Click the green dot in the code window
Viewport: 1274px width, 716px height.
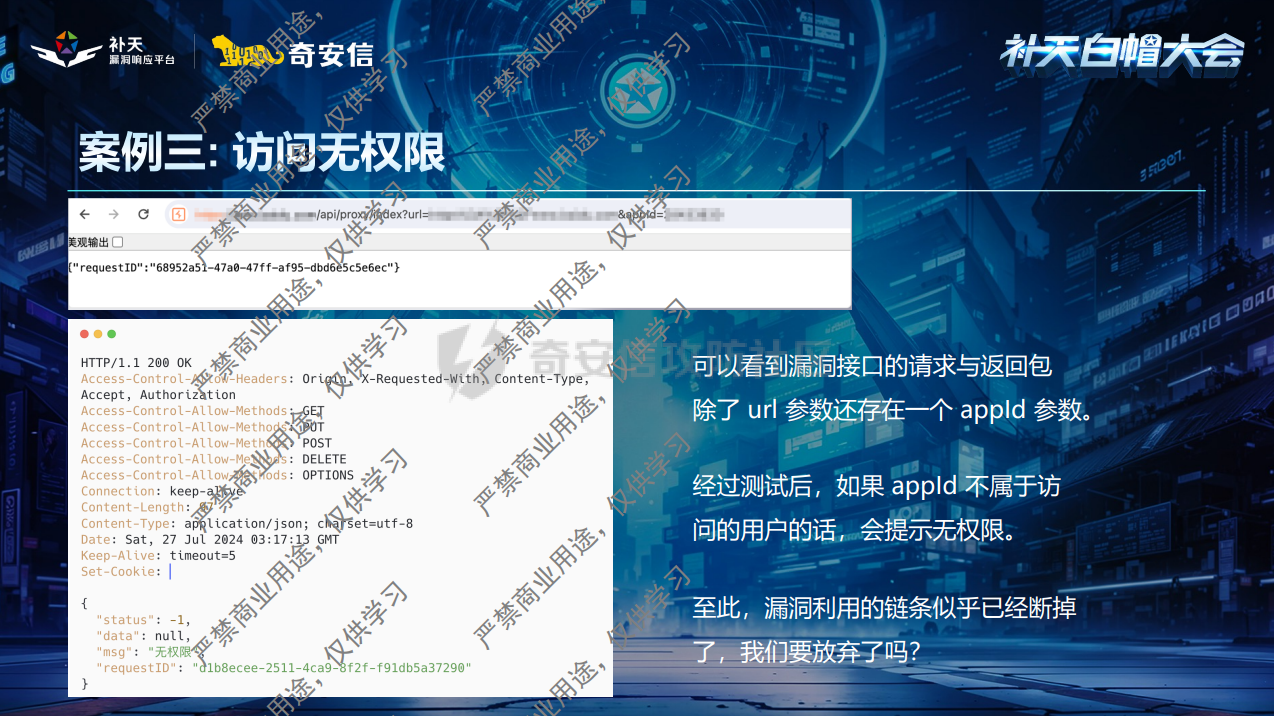click(x=111, y=334)
